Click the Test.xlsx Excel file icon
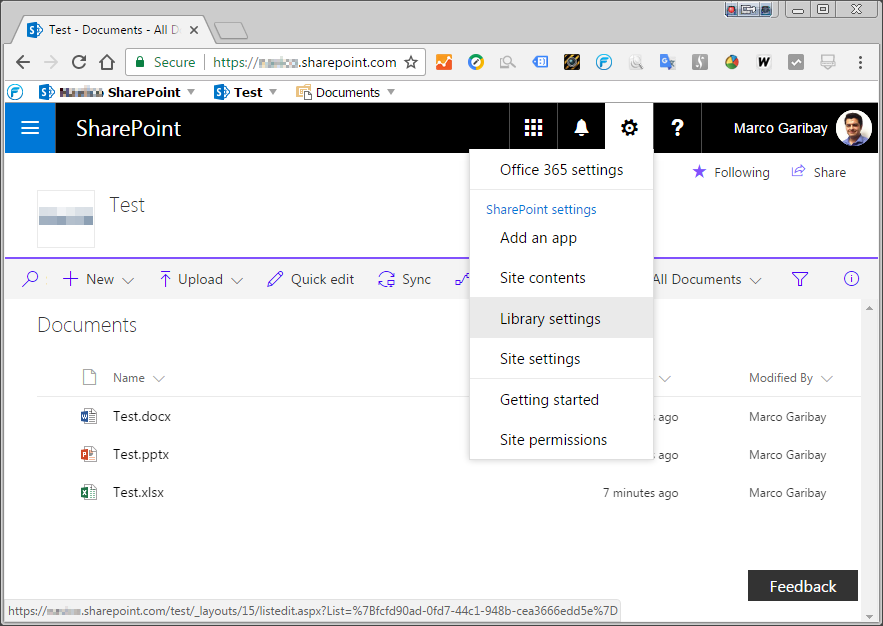Image resolution: width=883 pixels, height=626 pixels. 88,492
